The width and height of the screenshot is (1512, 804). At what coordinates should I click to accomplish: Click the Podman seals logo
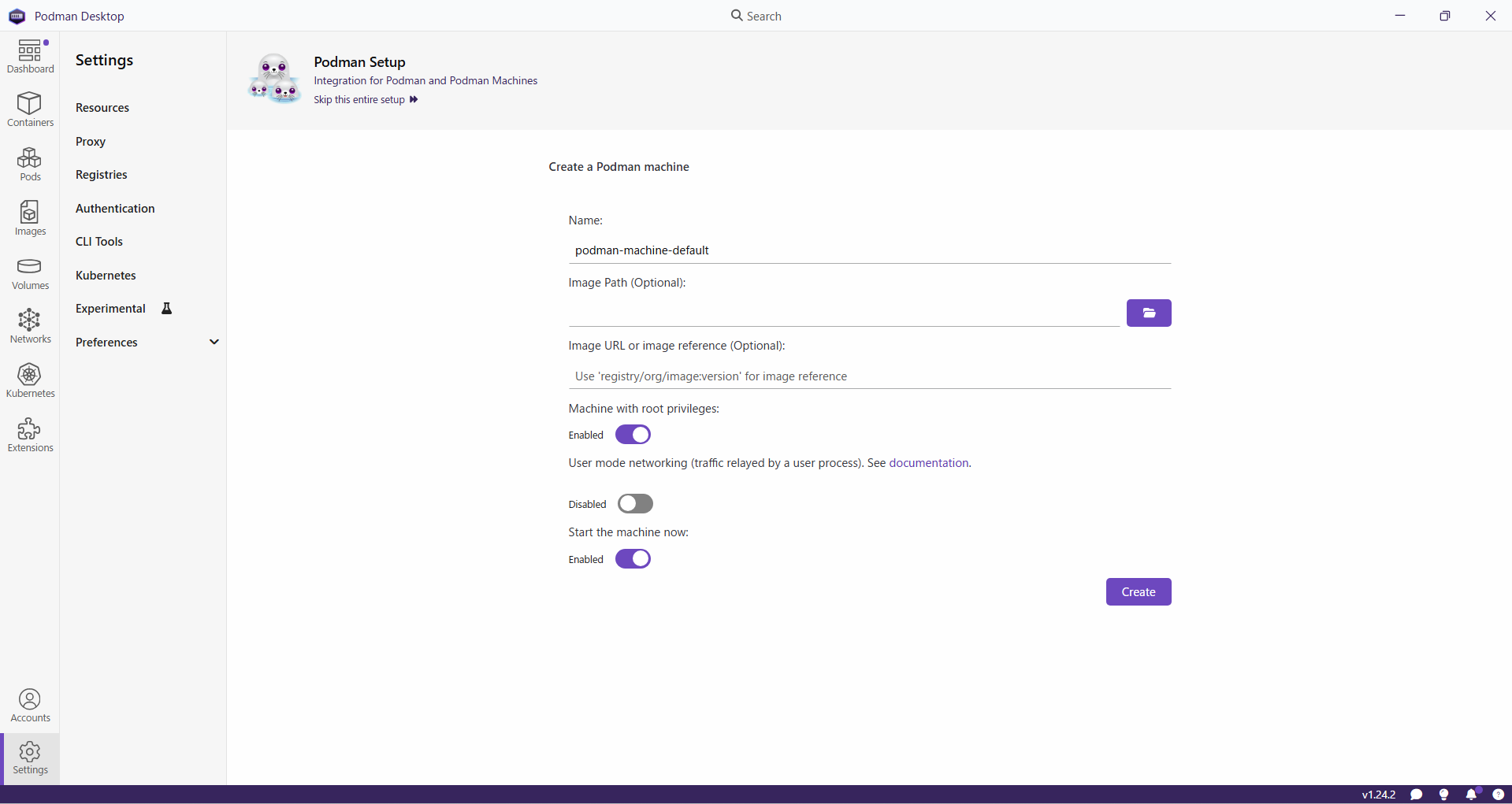pyautogui.click(x=273, y=79)
